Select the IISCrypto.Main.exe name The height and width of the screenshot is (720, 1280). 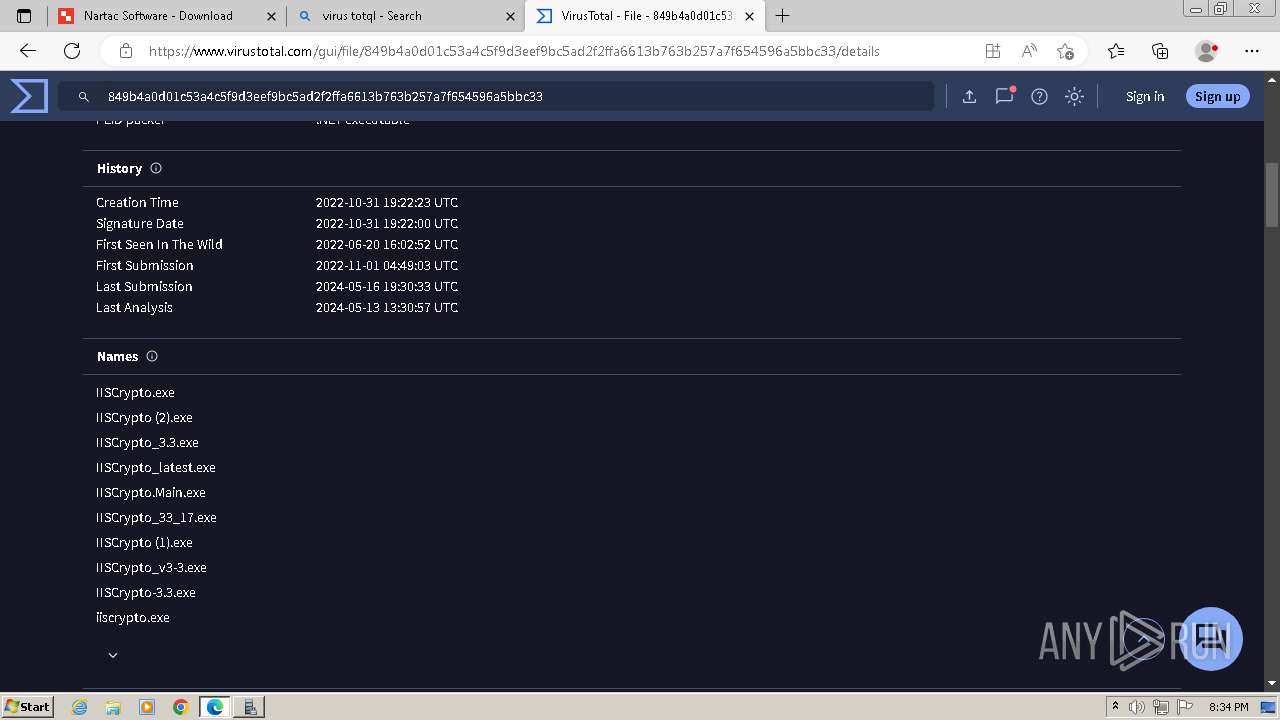151,492
